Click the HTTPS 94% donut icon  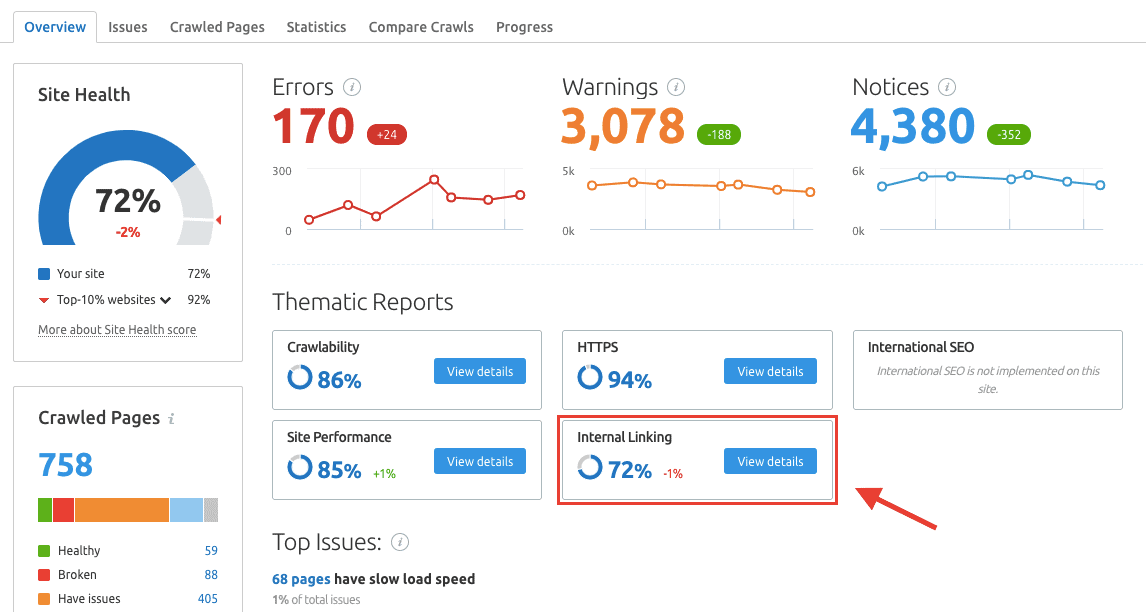pyautogui.click(x=590, y=378)
